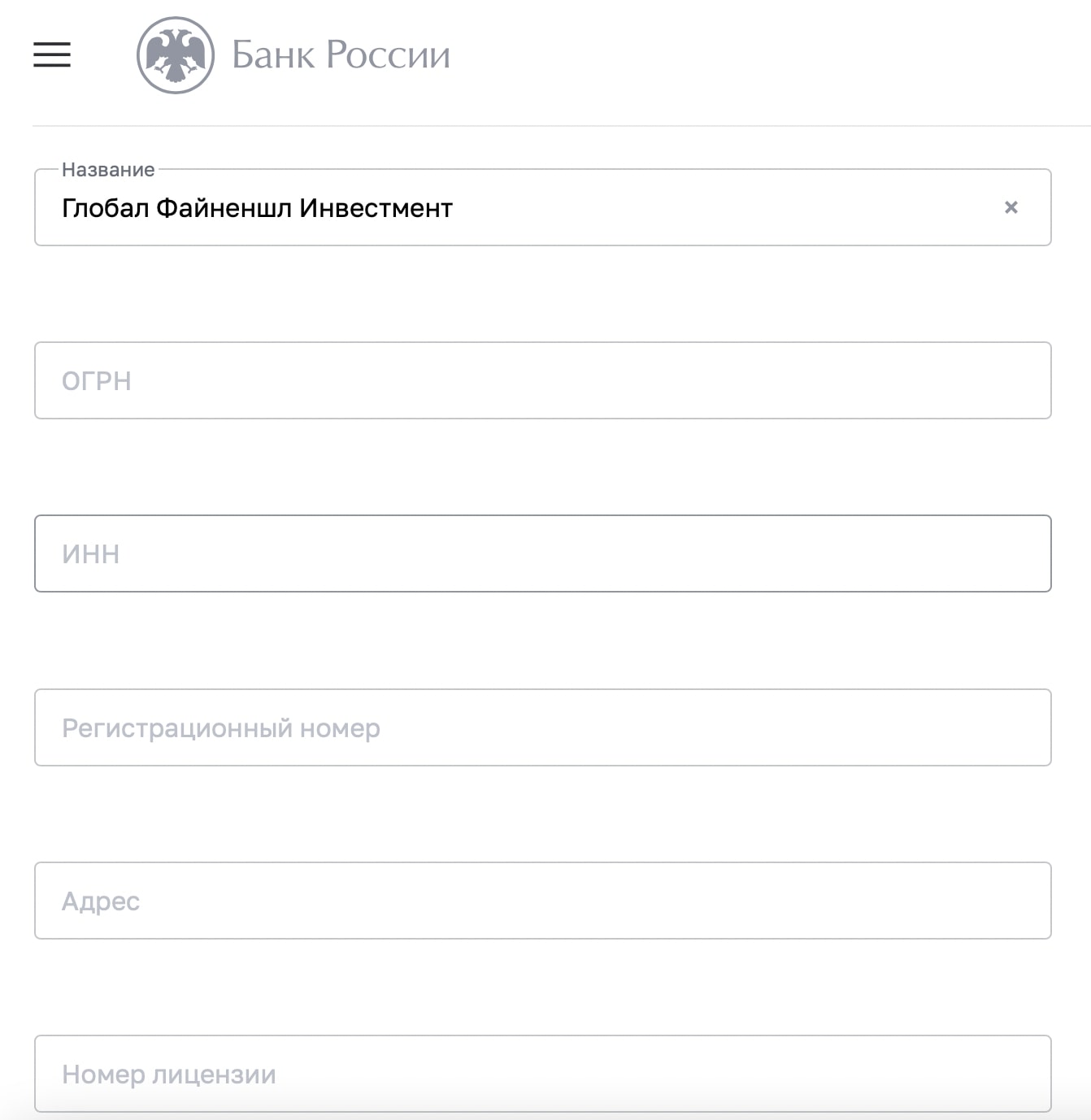Click into the ИНН field

[543, 553]
